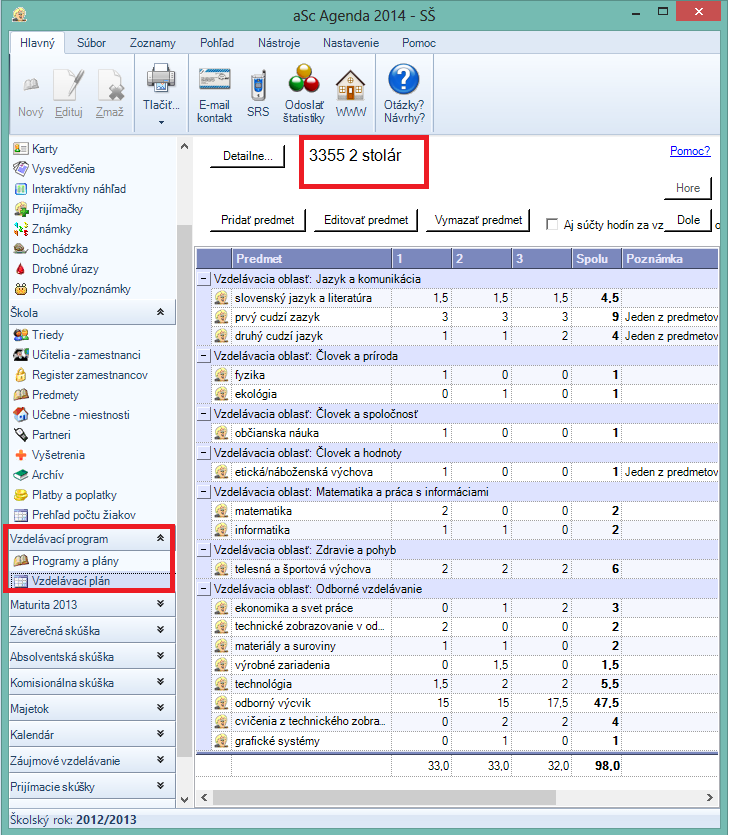Viewport: 729px width, 835px height.
Task: Click horizontal scrollbar right arrow
Action: tap(709, 797)
